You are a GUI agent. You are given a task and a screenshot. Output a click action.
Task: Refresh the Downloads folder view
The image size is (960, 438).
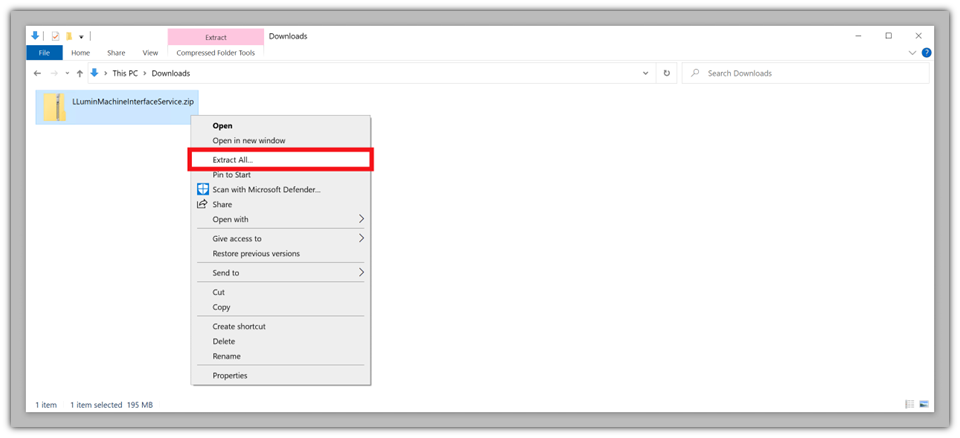point(667,73)
